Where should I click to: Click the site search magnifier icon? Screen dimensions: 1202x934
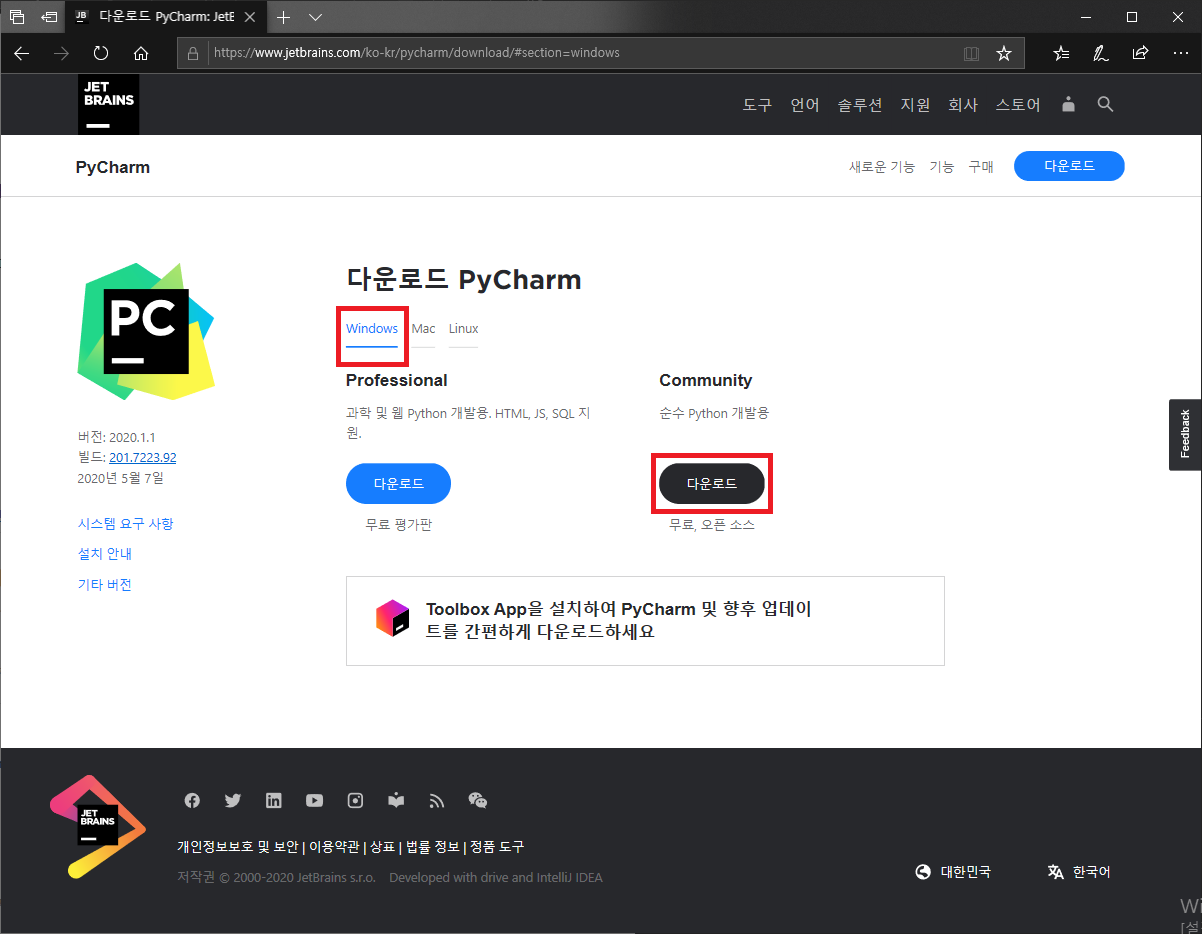coord(1105,104)
